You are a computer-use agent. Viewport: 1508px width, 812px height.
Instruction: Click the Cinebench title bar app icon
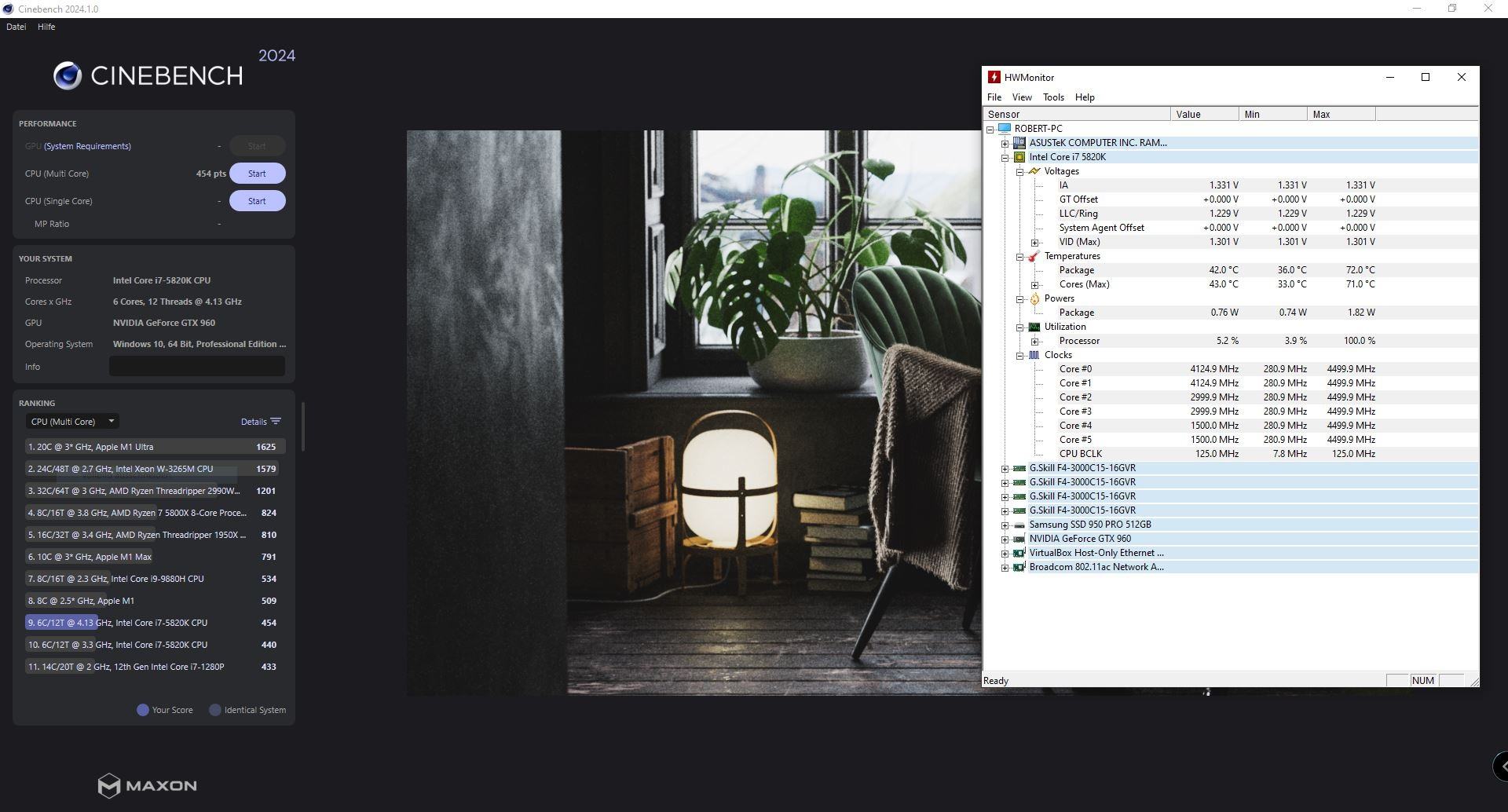[x=9, y=9]
